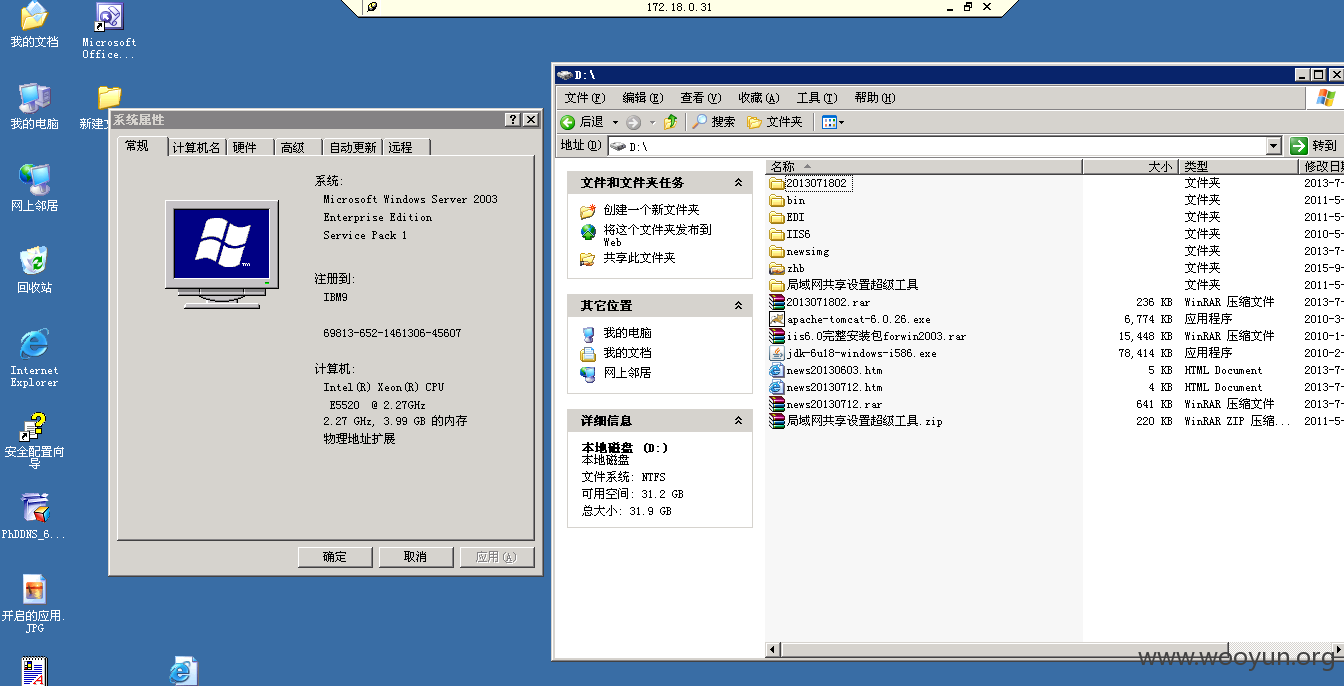Select the 2013071802.rar archive
This screenshot has width=1344, height=686.
pyautogui.click(x=820, y=302)
